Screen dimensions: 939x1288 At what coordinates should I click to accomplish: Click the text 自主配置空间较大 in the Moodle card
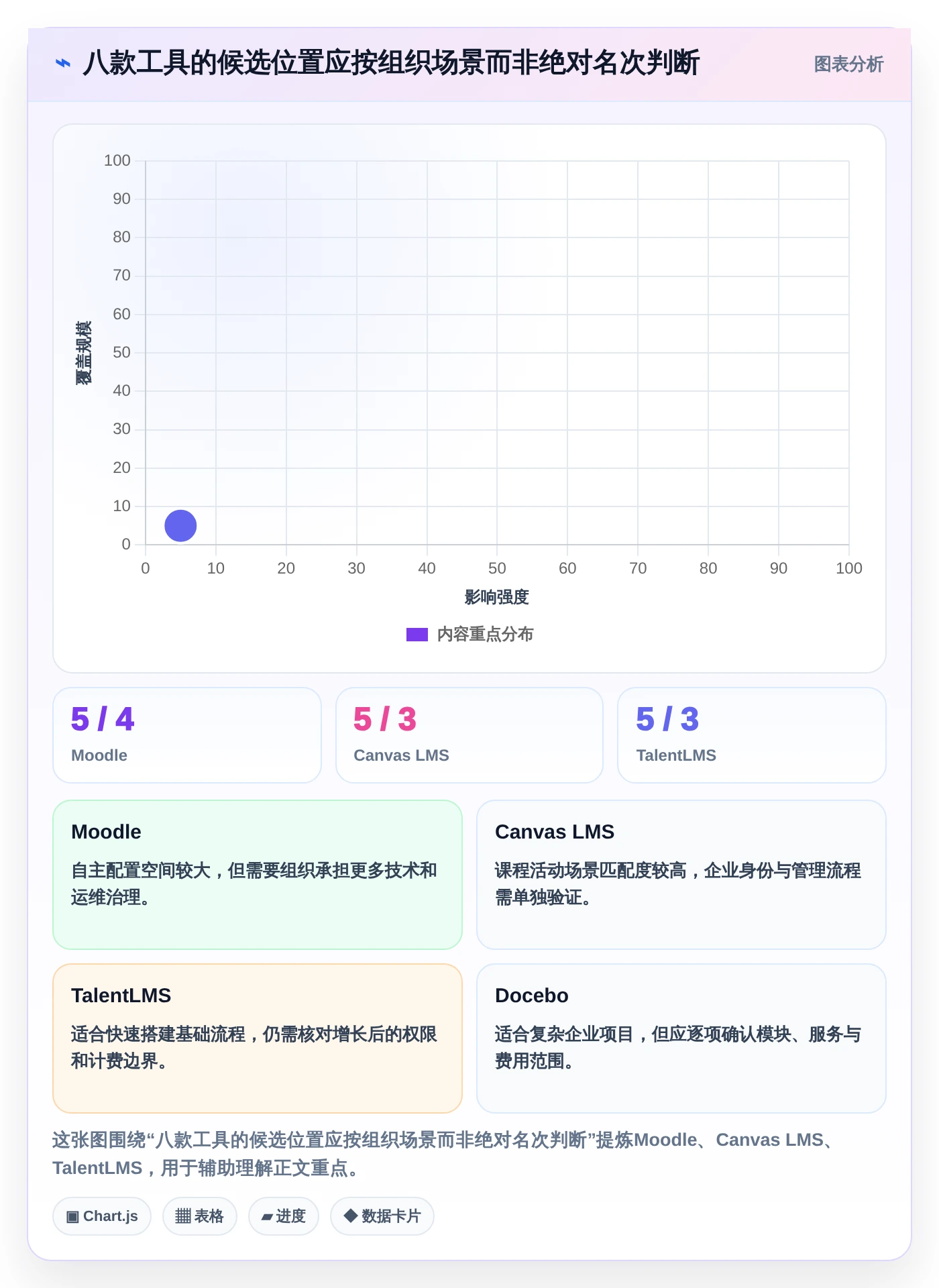pos(141,871)
